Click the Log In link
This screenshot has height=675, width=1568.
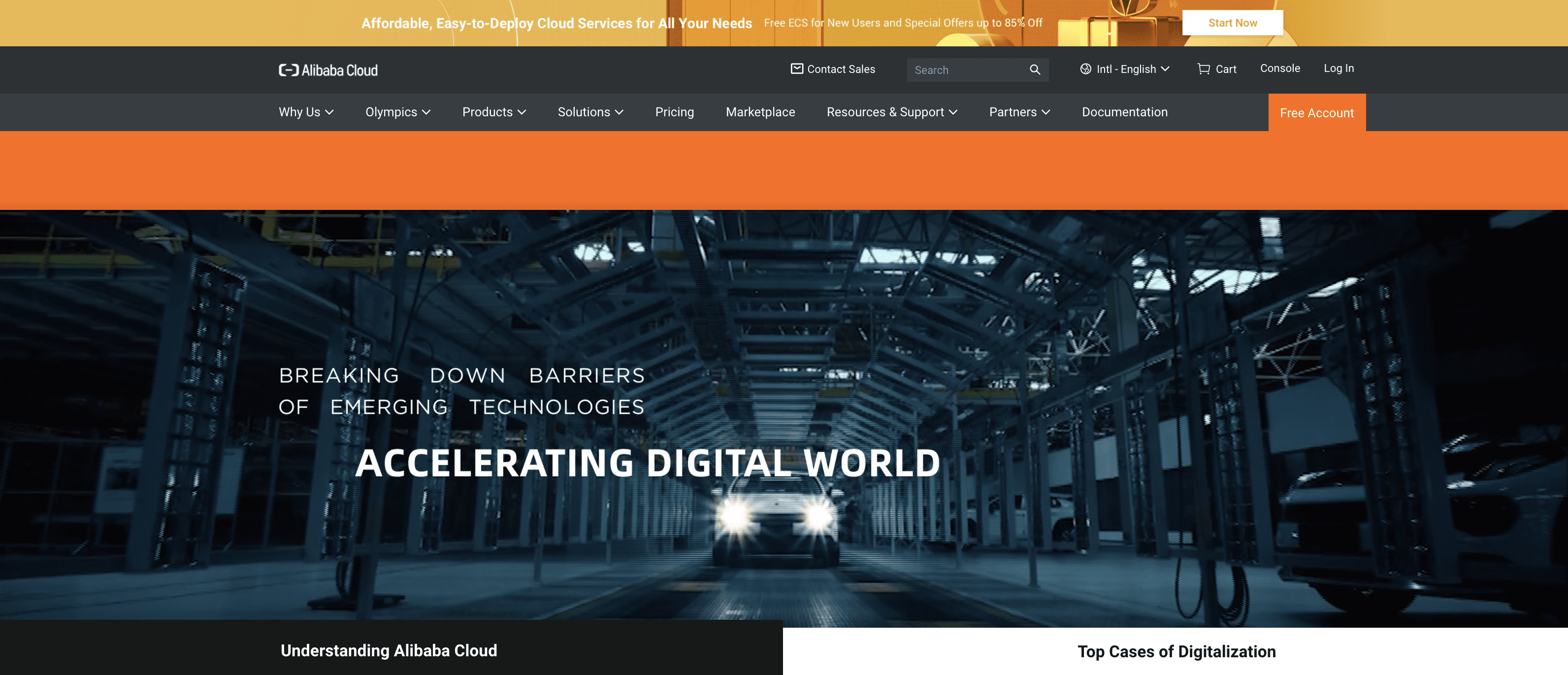click(x=1339, y=68)
